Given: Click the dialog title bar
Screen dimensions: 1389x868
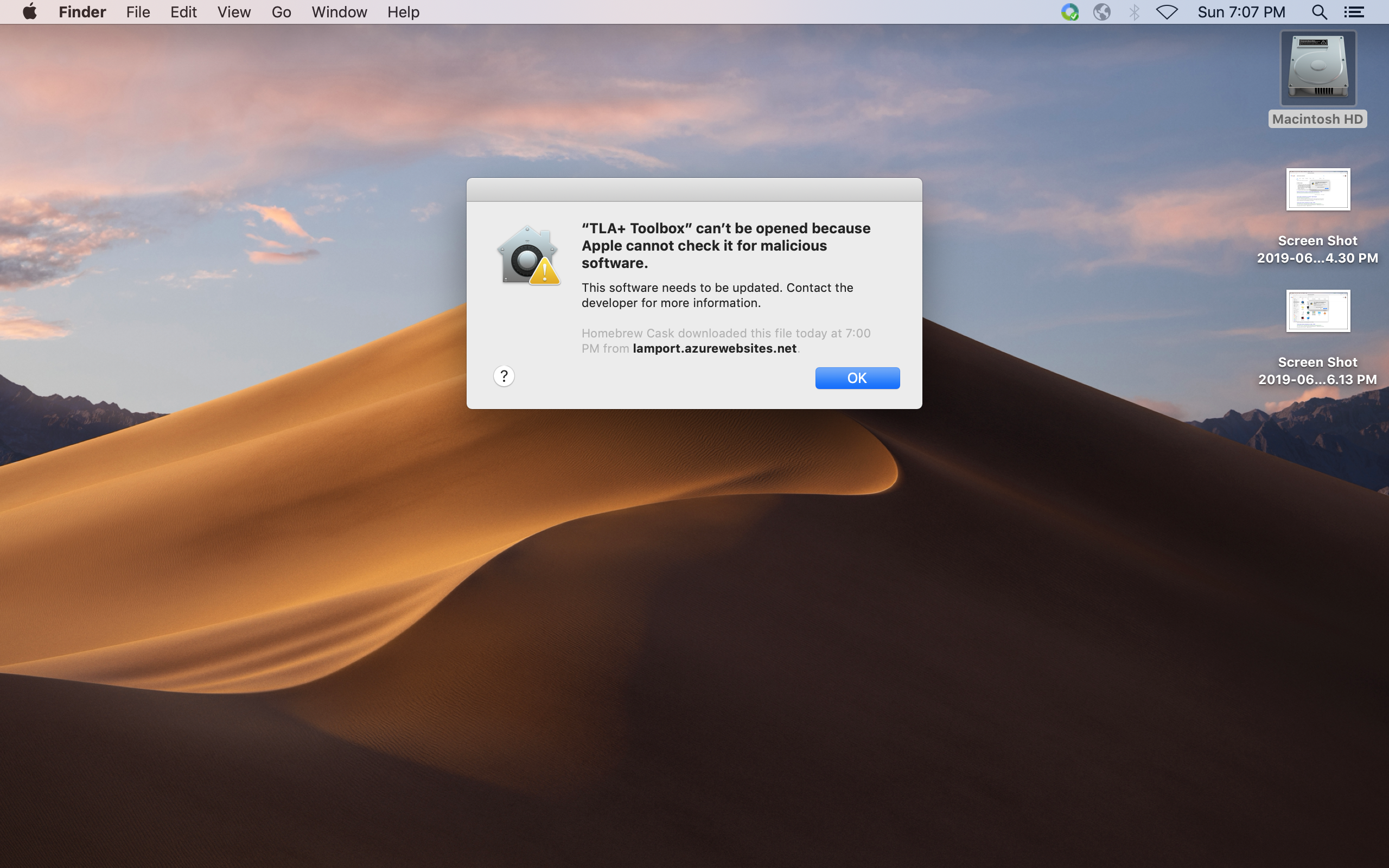Looking at the screenshot, I should (694, 189).
